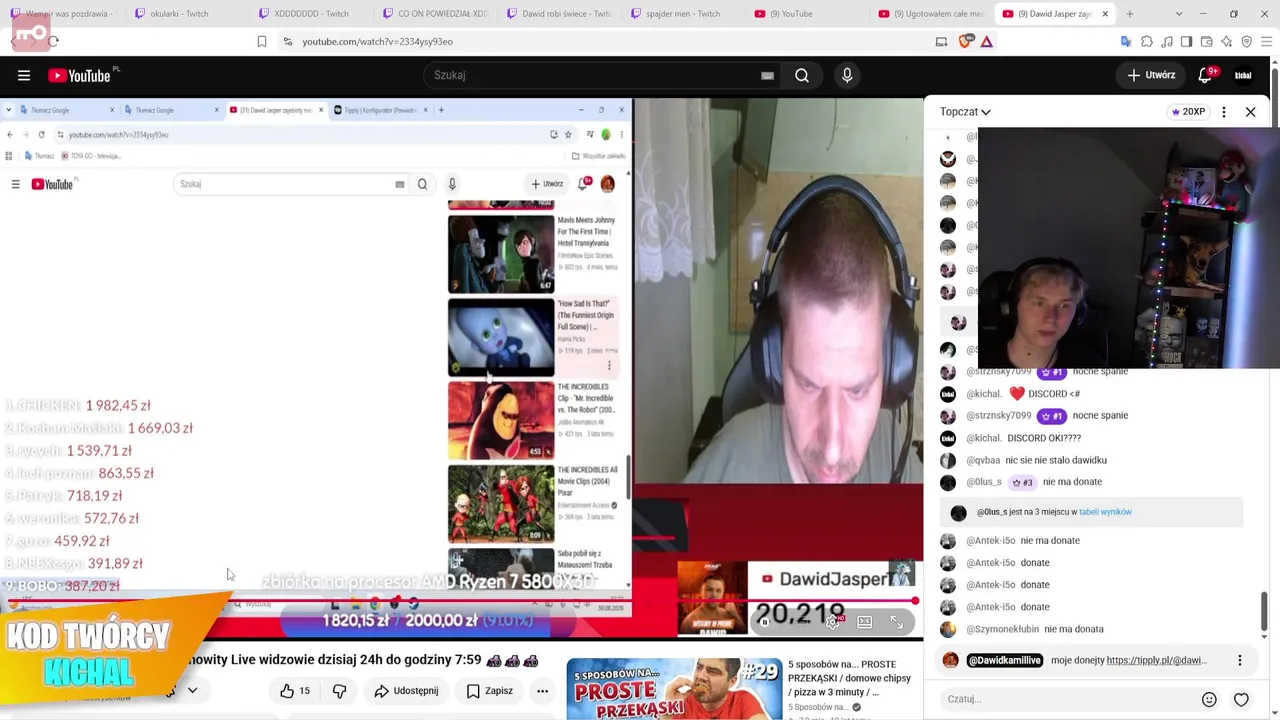Click the Udostępnij share button
This screenshot has height=720, width=1280.
[406, 691]
